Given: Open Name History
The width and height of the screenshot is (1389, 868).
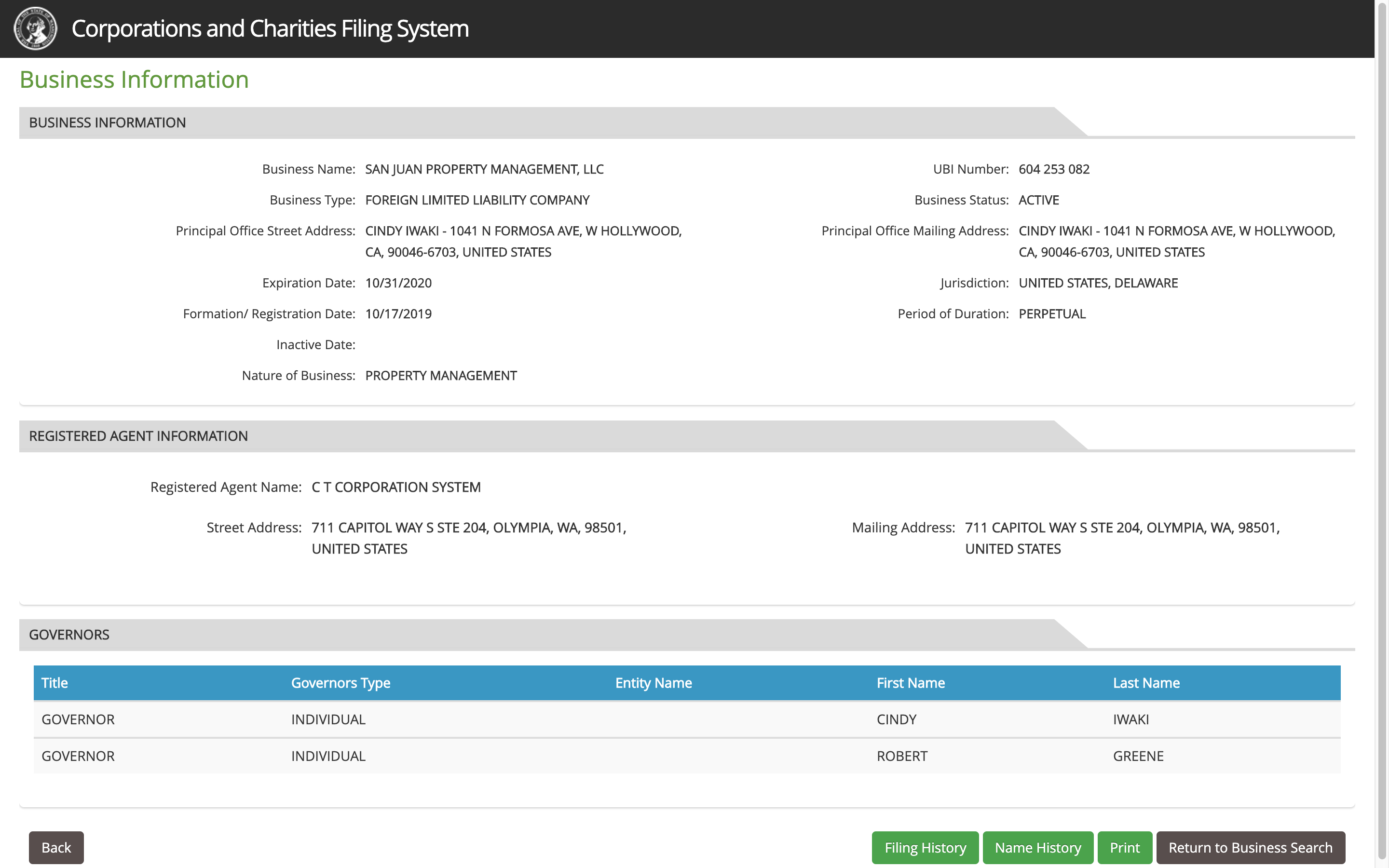Looking at the screenshot, I should 1038,847.
